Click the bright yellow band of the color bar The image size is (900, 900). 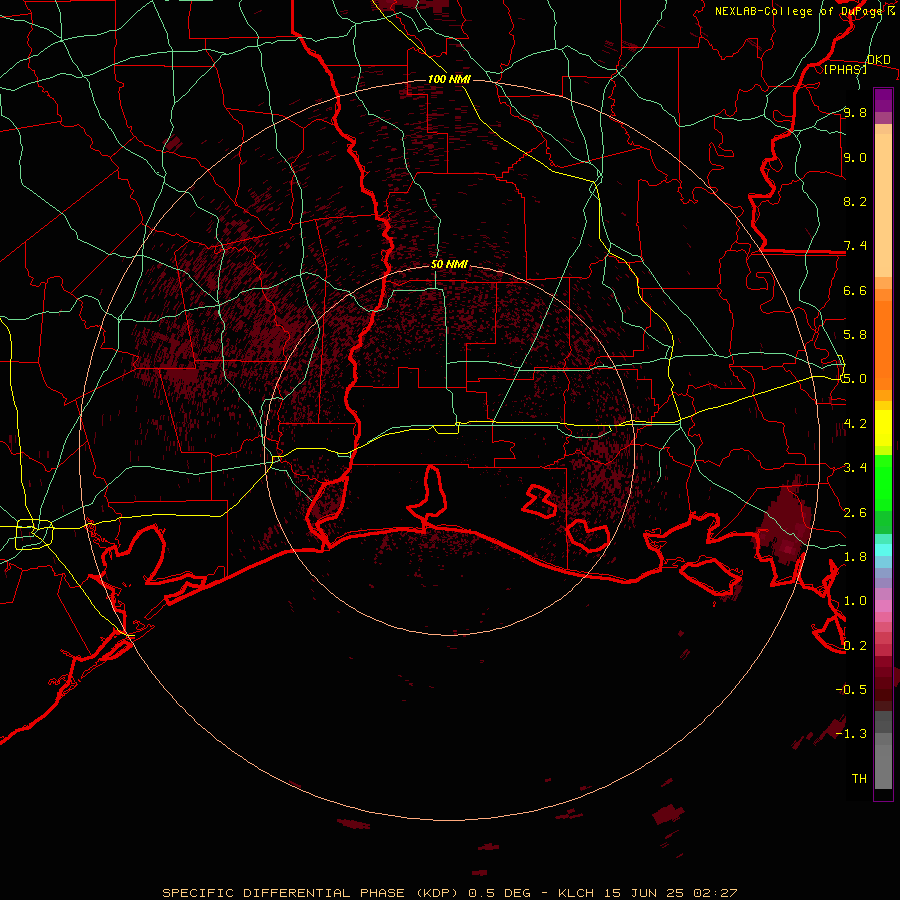coord(883,428)
